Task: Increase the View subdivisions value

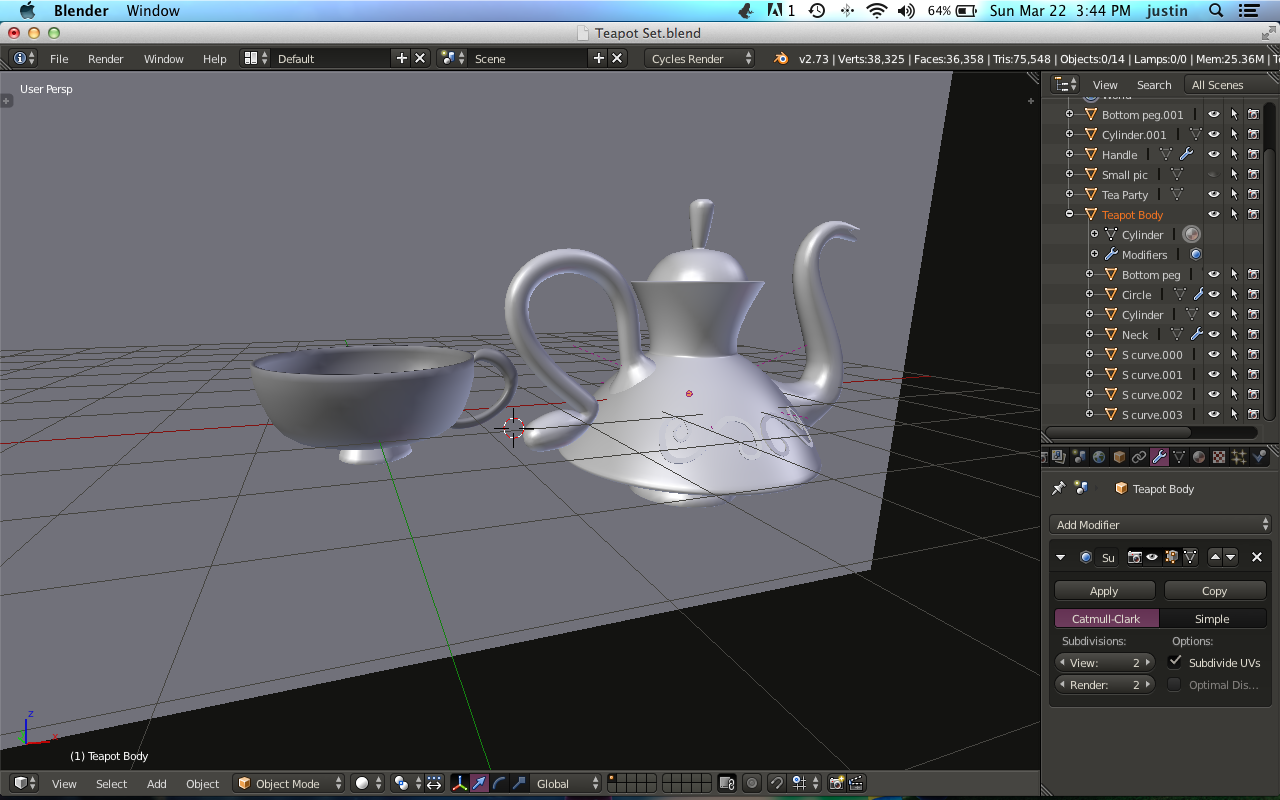Action: [1149, 662]
